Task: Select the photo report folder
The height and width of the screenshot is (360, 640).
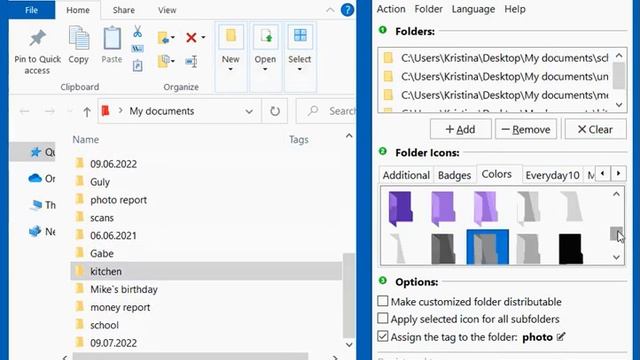Action: [118, 200]
